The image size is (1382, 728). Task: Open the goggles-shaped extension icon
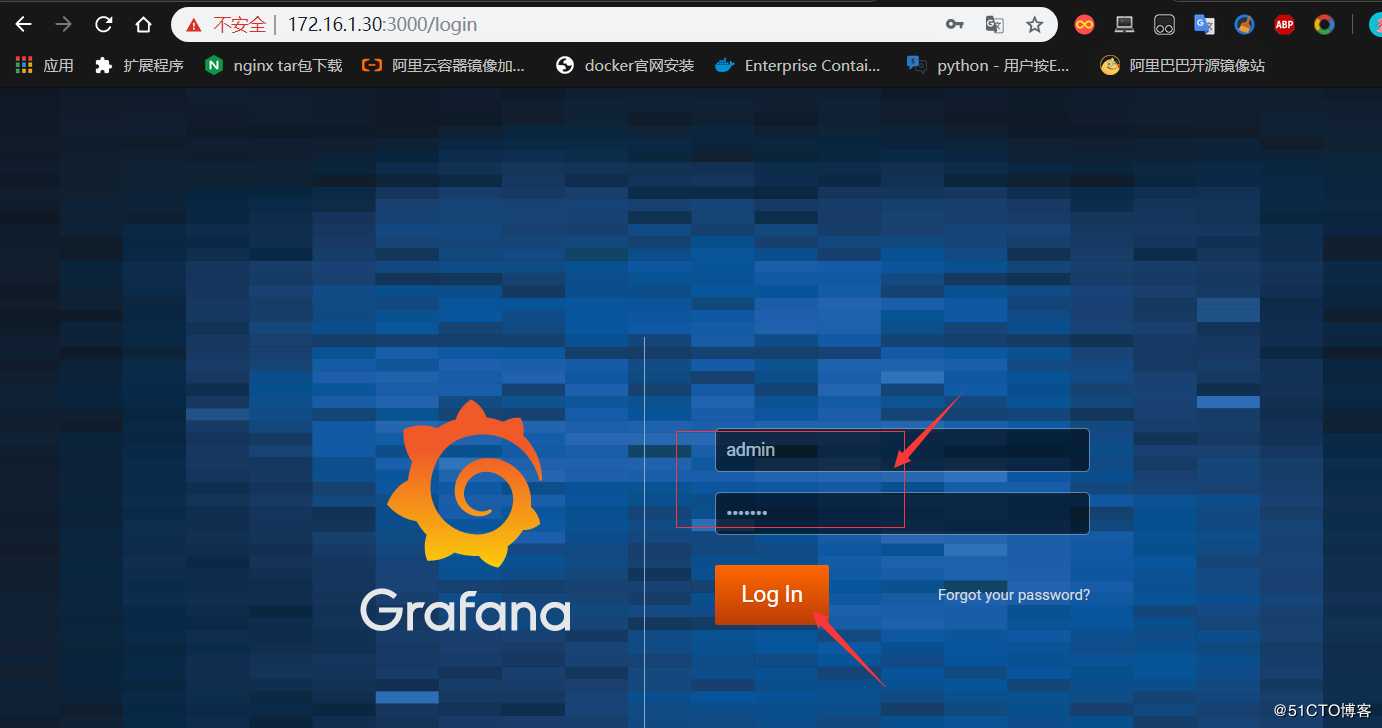coord(1164,24)
